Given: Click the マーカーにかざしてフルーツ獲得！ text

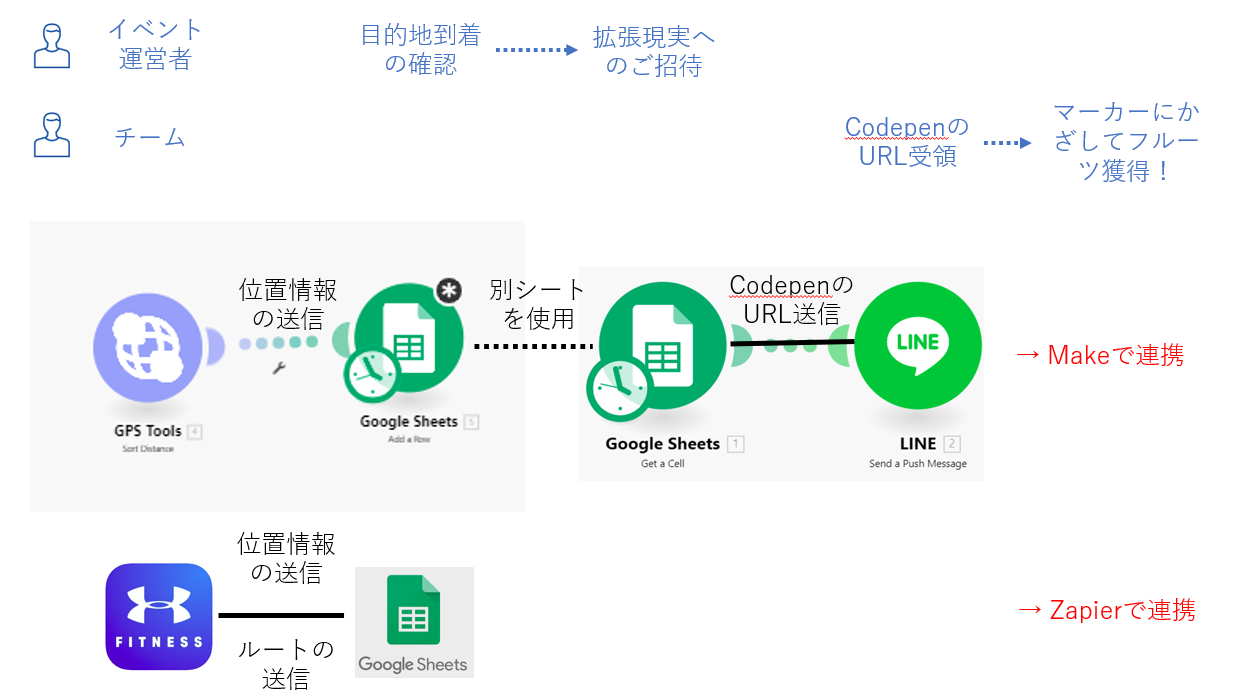Looking at the screenshot, I should point(1126,141).
